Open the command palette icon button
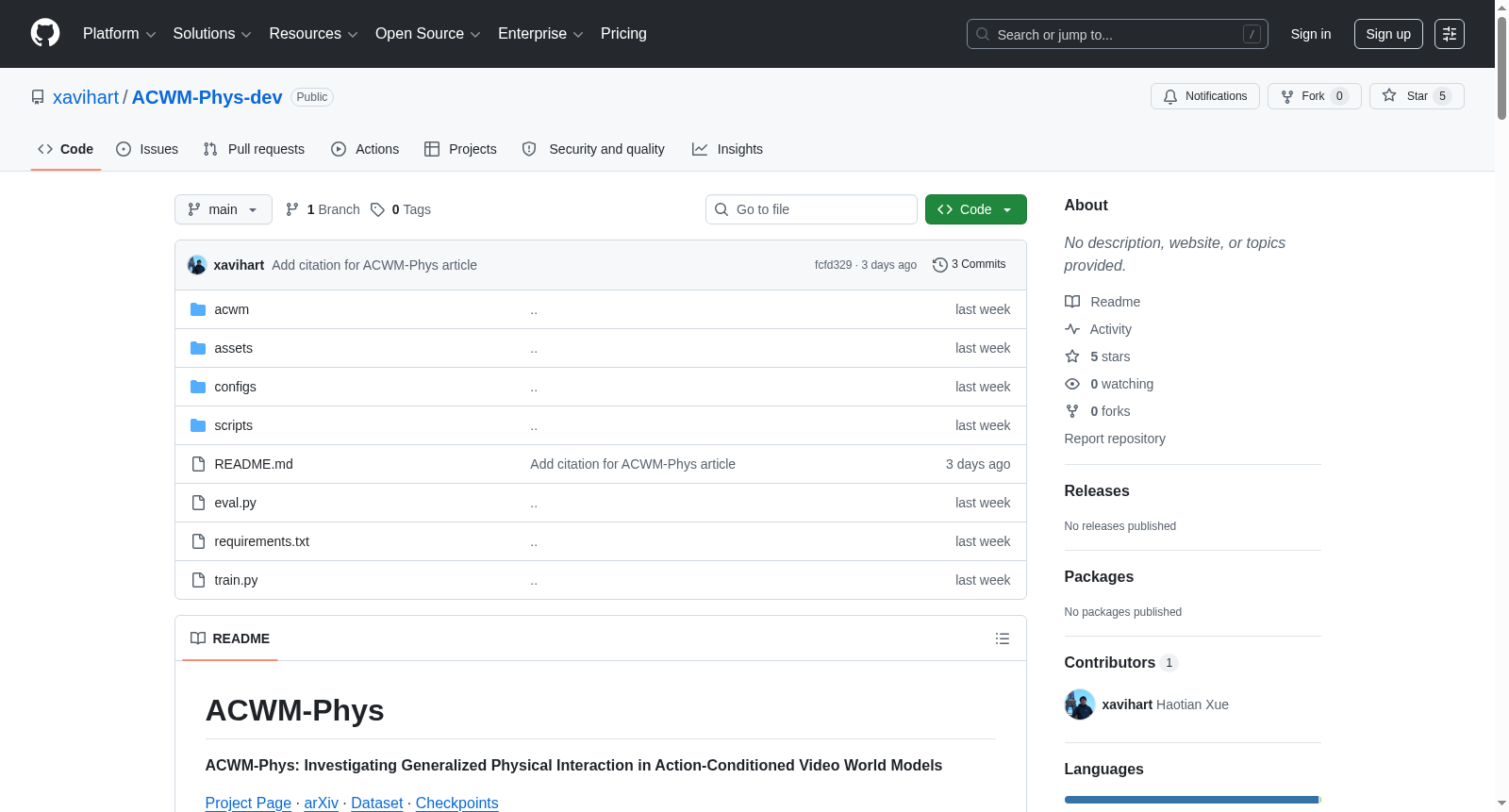The height and width of the screenshot is (812, 1509). (1449, 34)
